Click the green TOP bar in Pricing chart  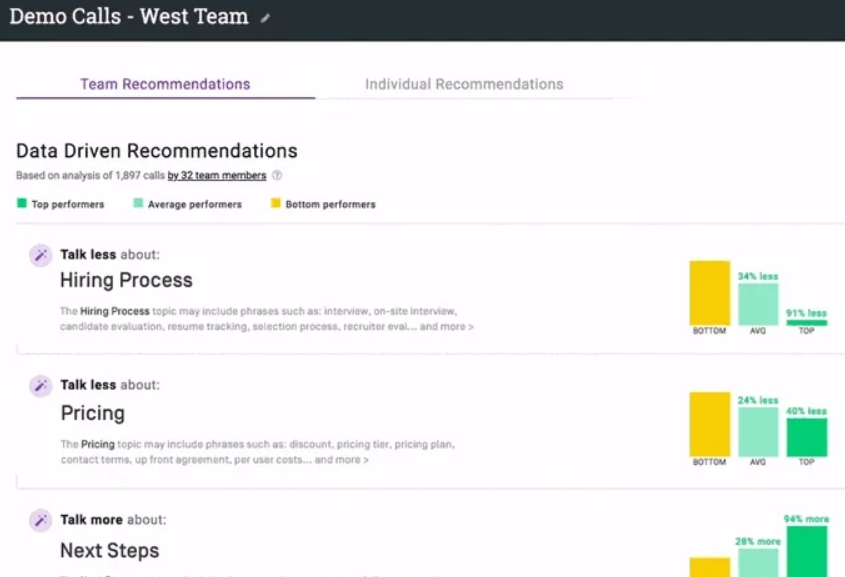point(807,437)
